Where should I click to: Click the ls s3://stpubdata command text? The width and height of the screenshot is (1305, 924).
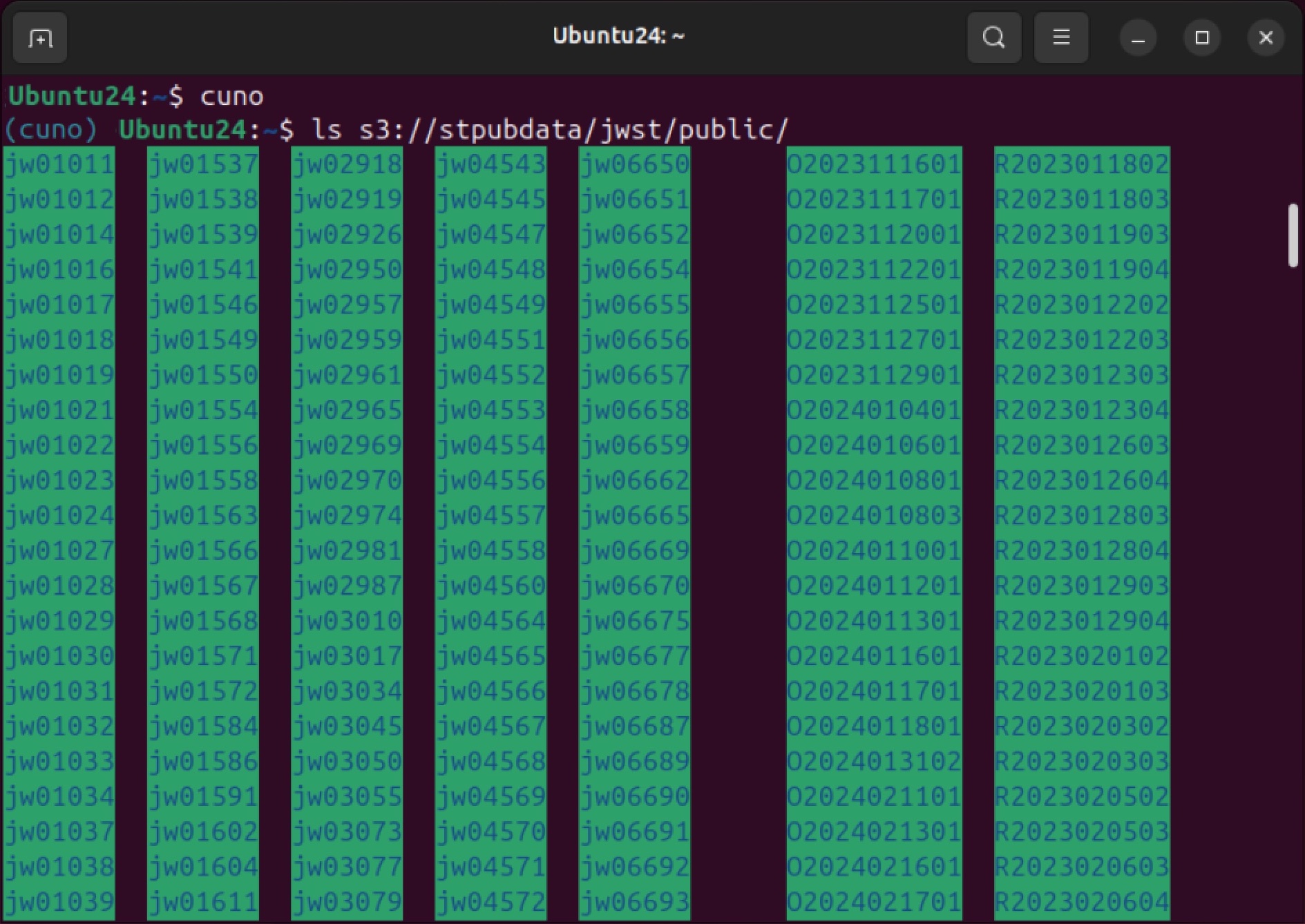(549, 130)
